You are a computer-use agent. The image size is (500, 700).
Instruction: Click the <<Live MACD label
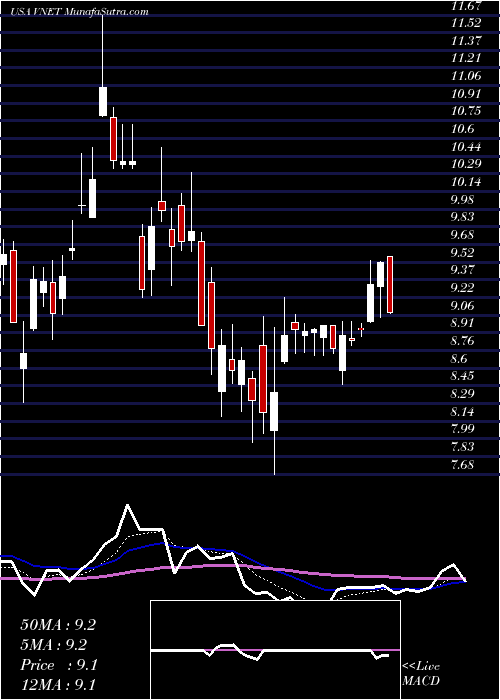[421, 674]
